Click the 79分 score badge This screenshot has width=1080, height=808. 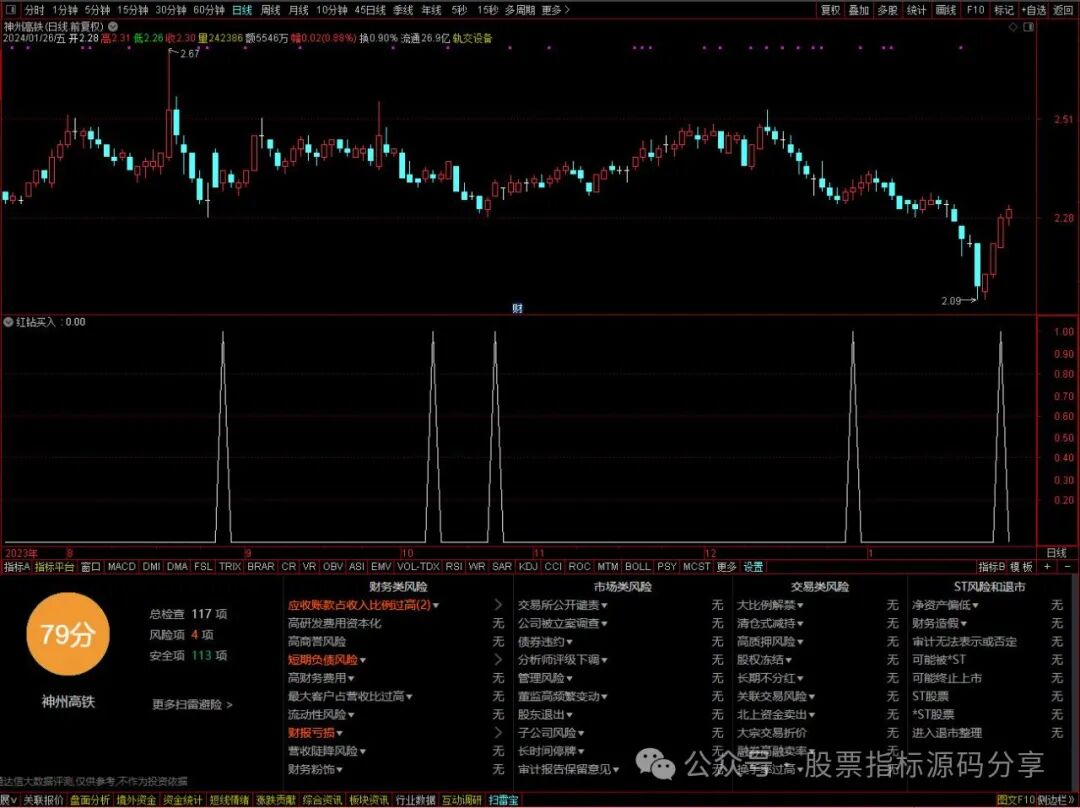(68, 634)
